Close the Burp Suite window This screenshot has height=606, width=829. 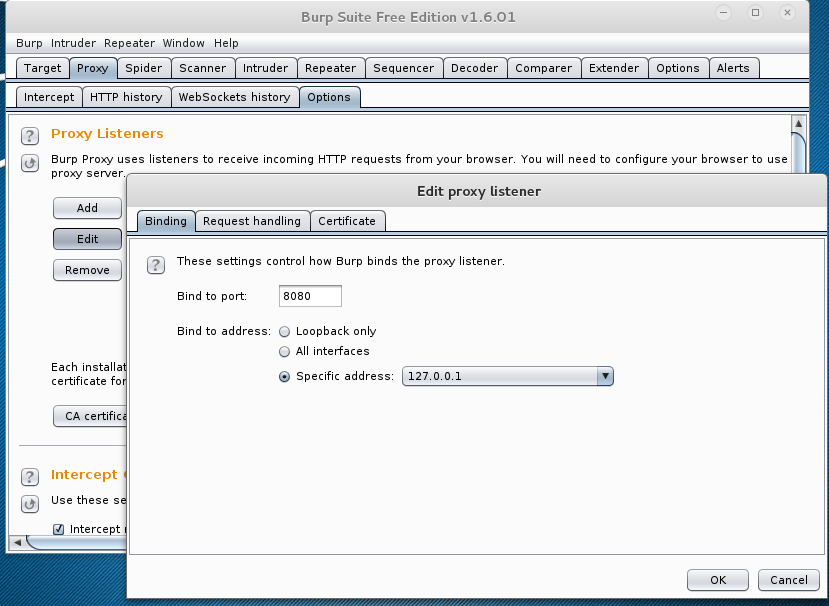[x=787, y=13]
